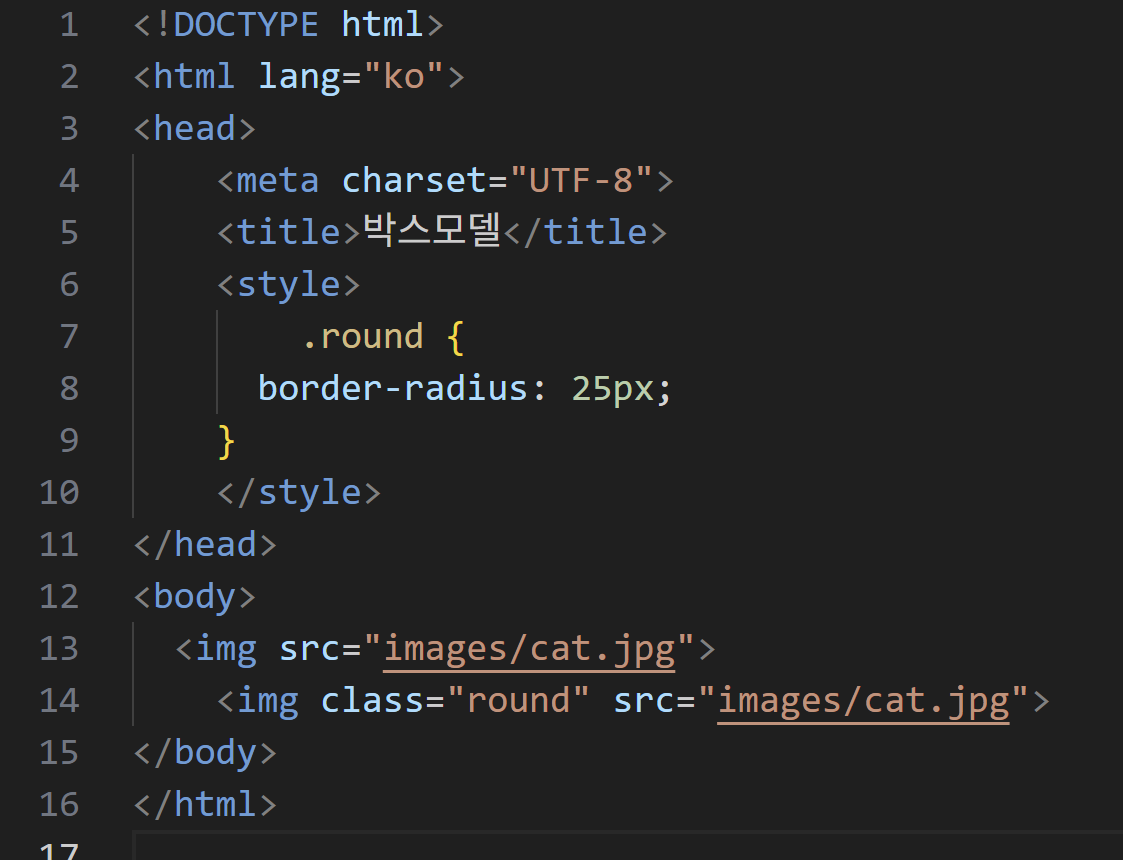
Task: Click line number 1 in the gutter
Action: (68, 24)
